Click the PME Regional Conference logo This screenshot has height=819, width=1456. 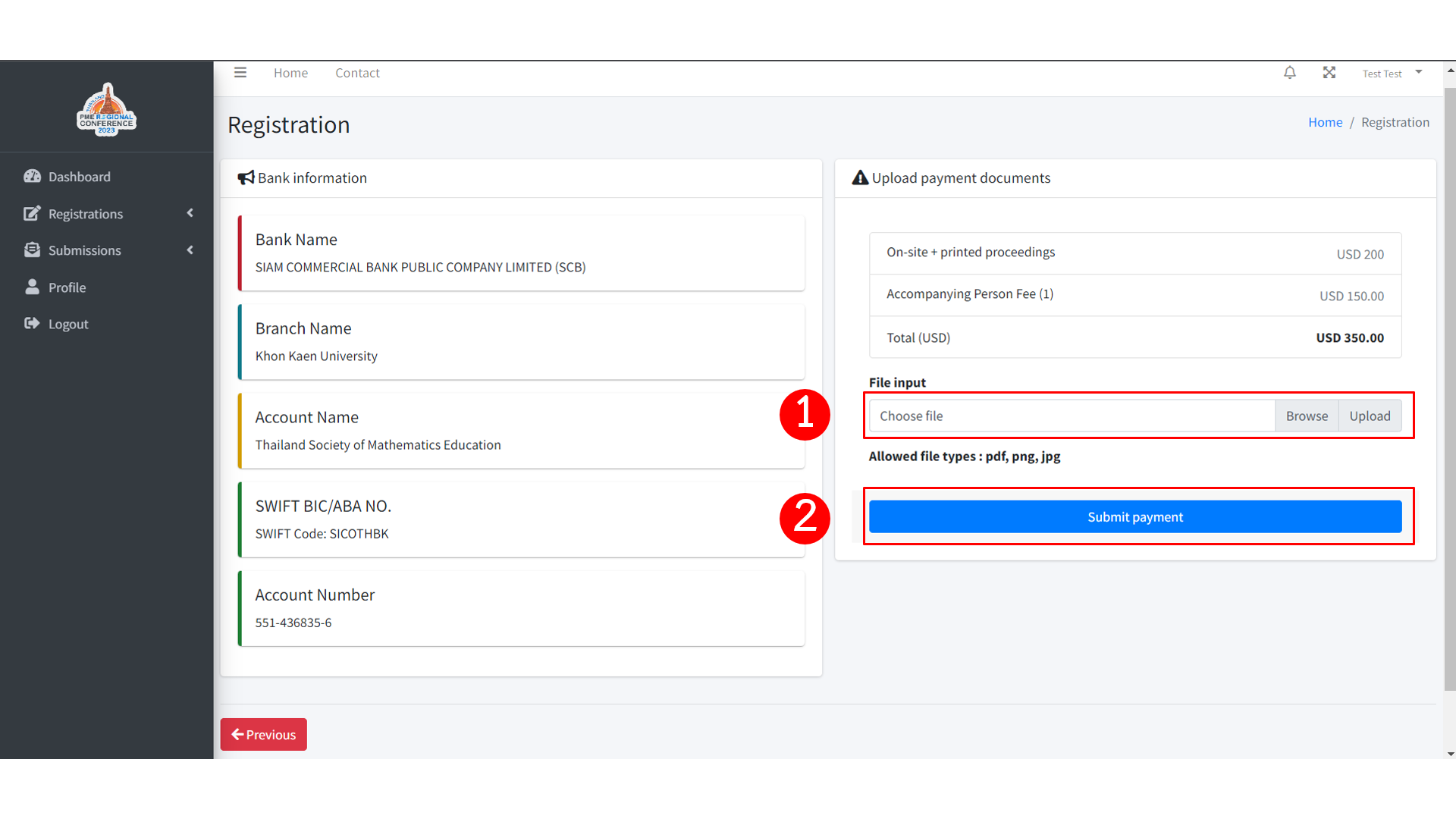tap(107, 109)
